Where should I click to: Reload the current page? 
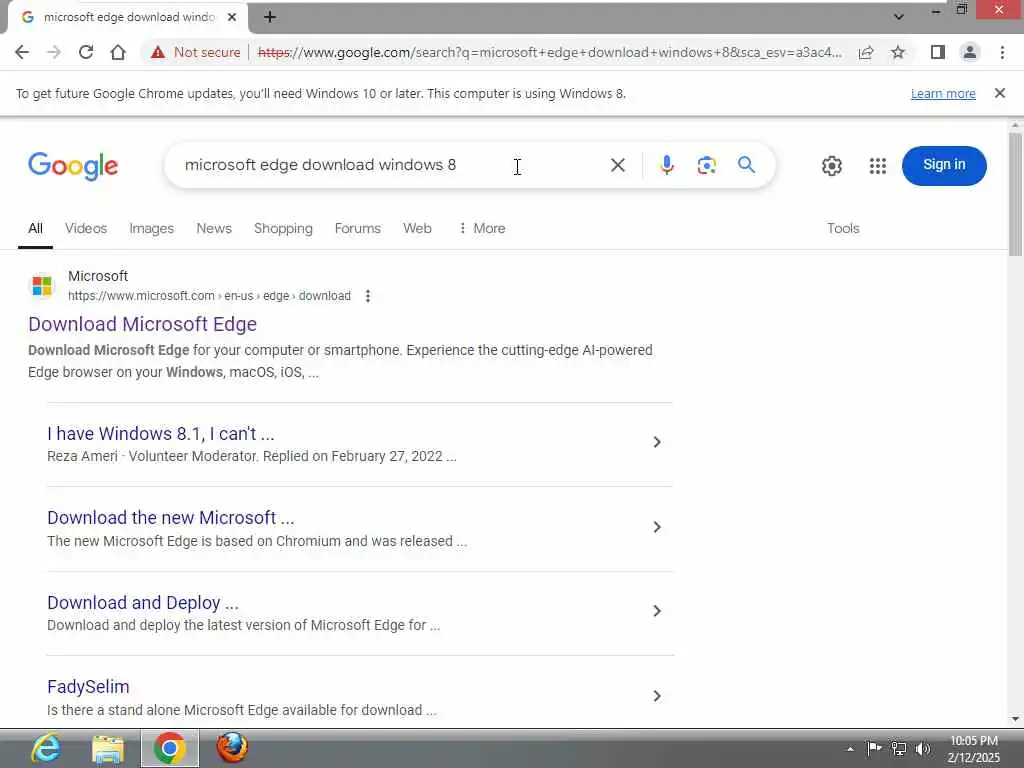click(x=86, y=52)
